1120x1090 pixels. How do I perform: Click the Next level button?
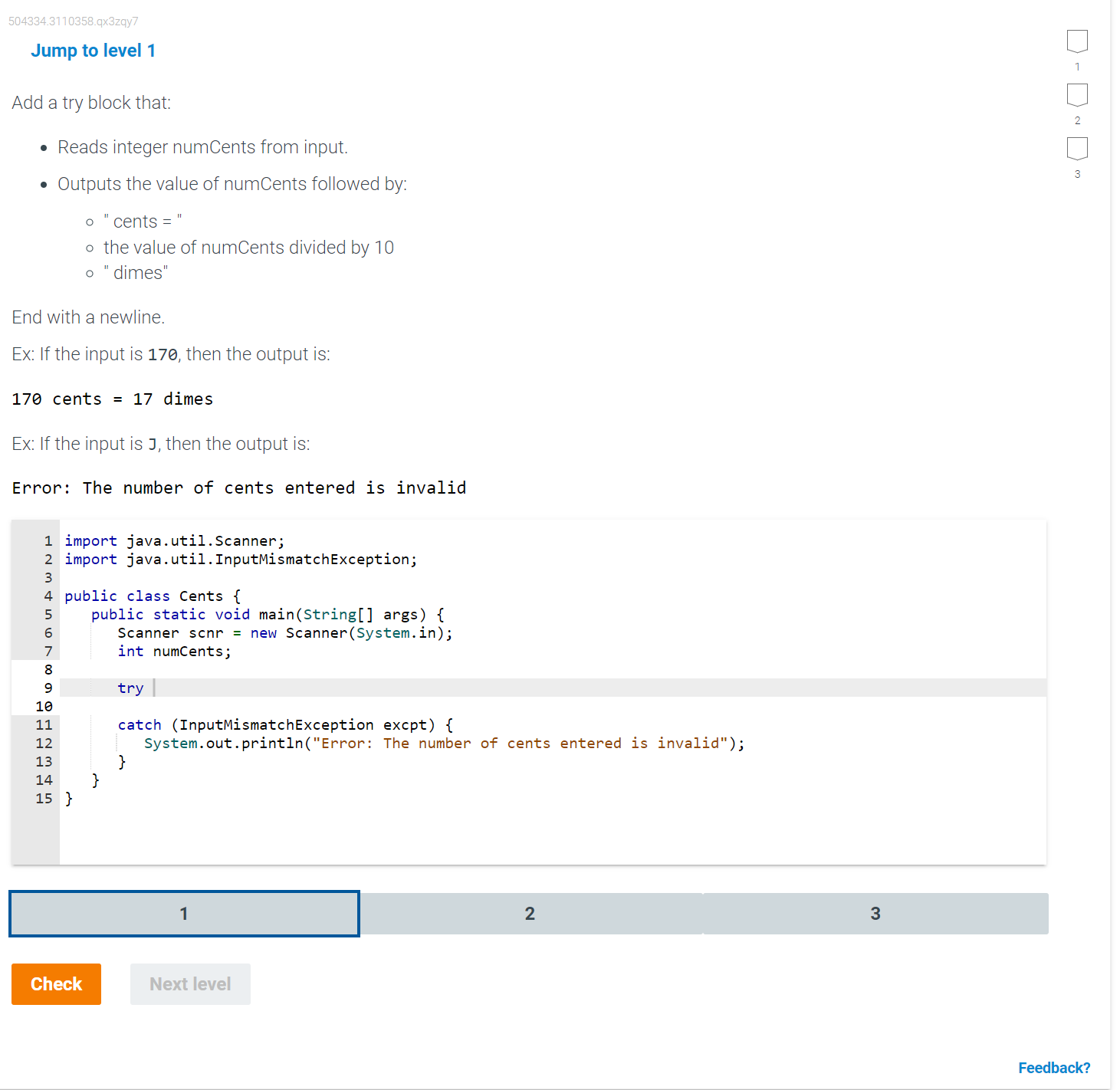(x=189, y=983)
